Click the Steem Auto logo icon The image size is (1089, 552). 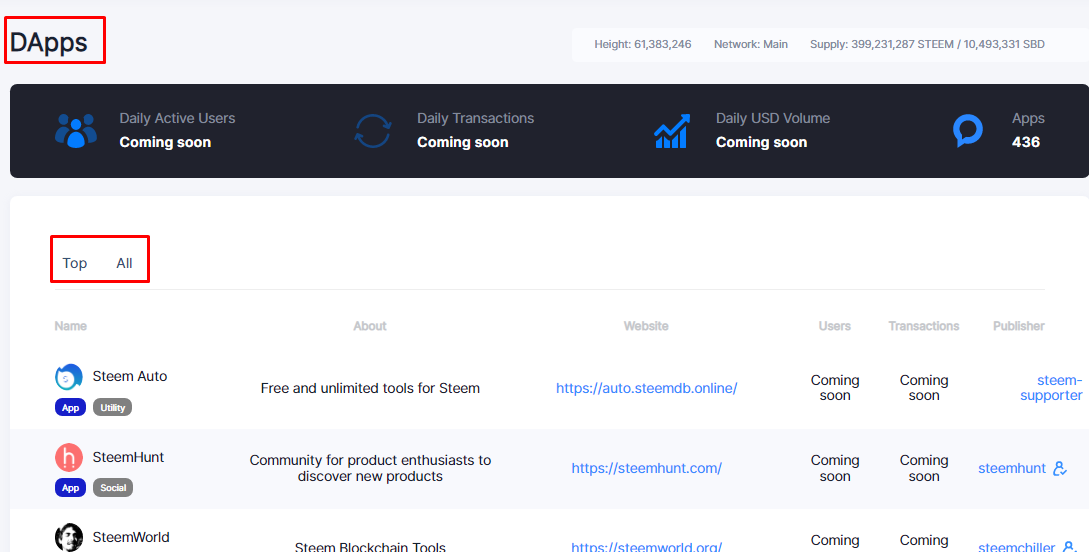pyautogui.click(x=69, y=377)
